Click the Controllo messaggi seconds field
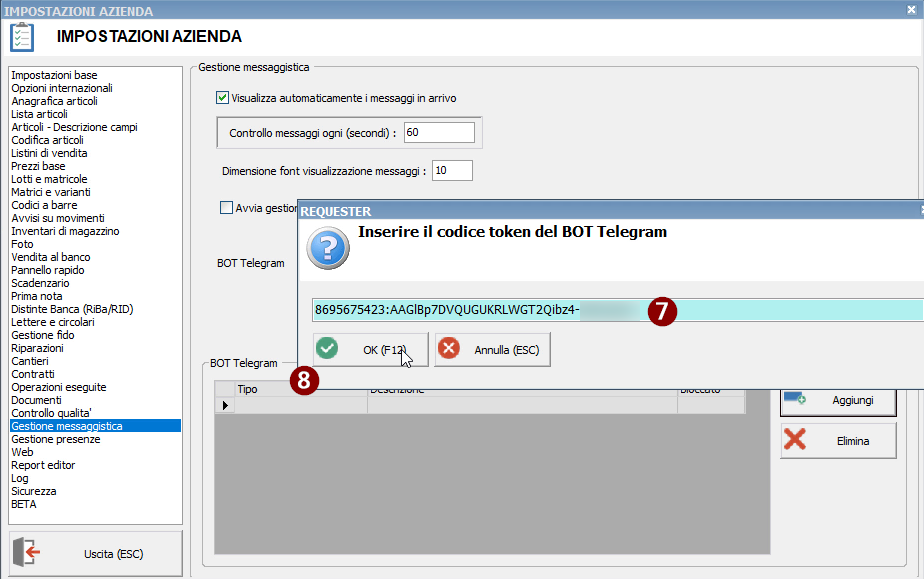 439,132
